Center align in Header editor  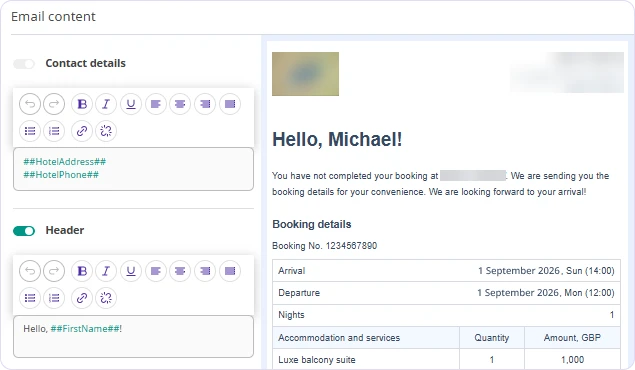(x=180, y=271)
